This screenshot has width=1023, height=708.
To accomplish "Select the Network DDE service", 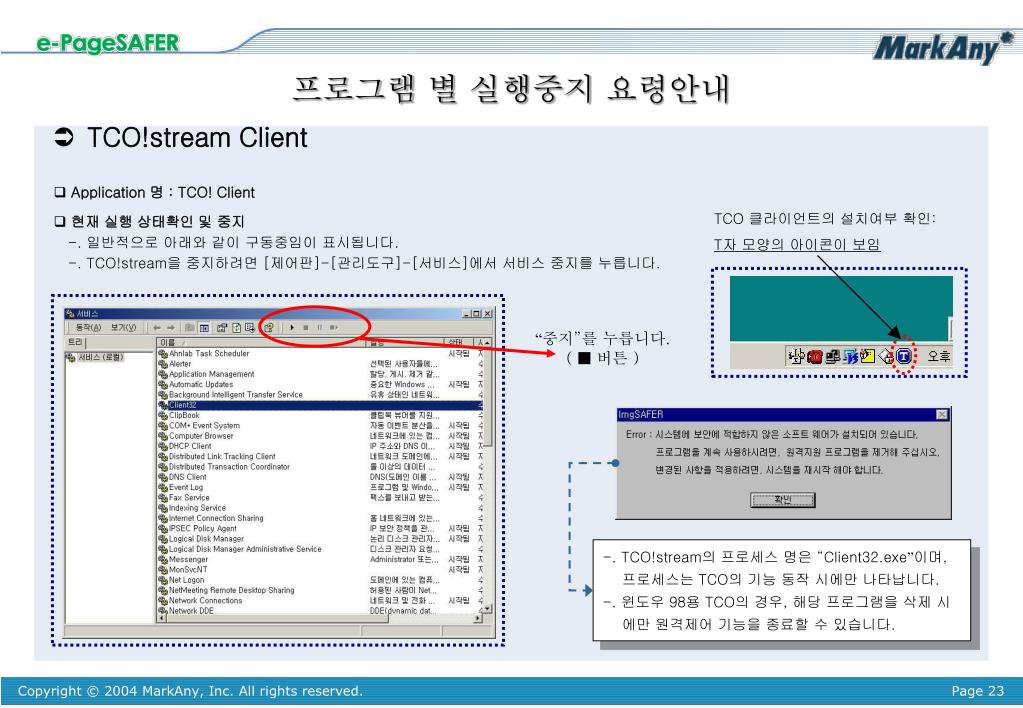I will [320, 611].
